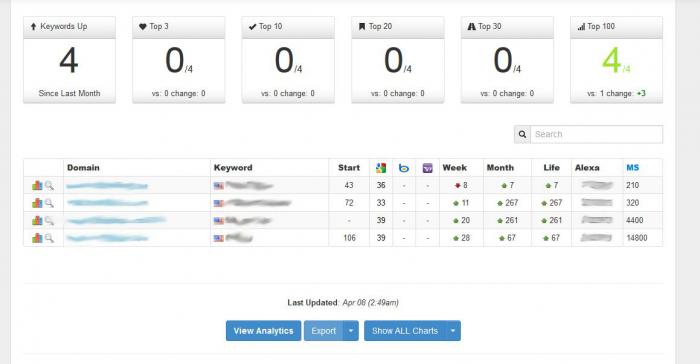Sort by Bing rank column icon

pyautogui.click(x=404, y=168)
